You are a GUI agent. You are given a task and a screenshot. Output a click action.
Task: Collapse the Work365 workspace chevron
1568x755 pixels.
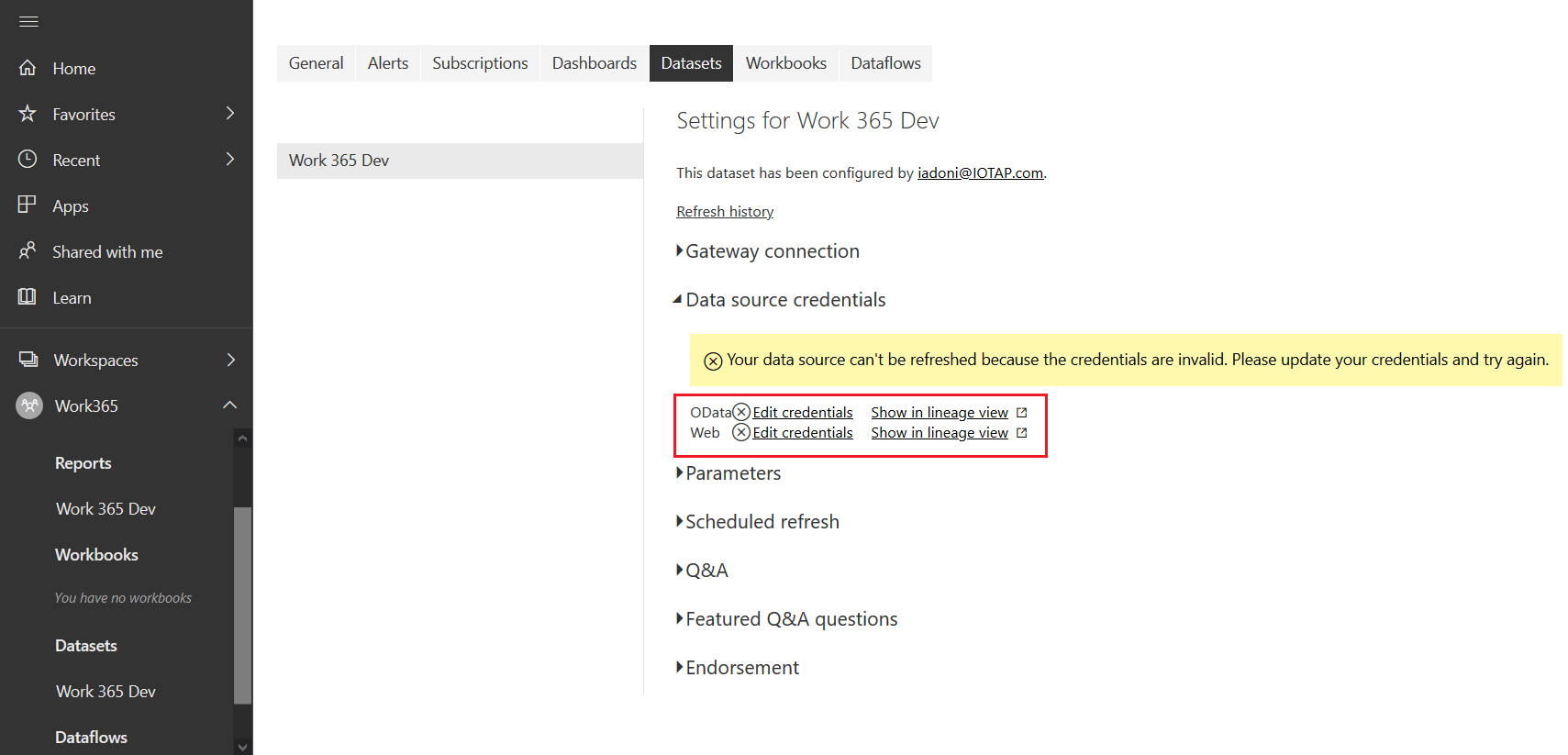pyautogui.click(x=229, y=405)
